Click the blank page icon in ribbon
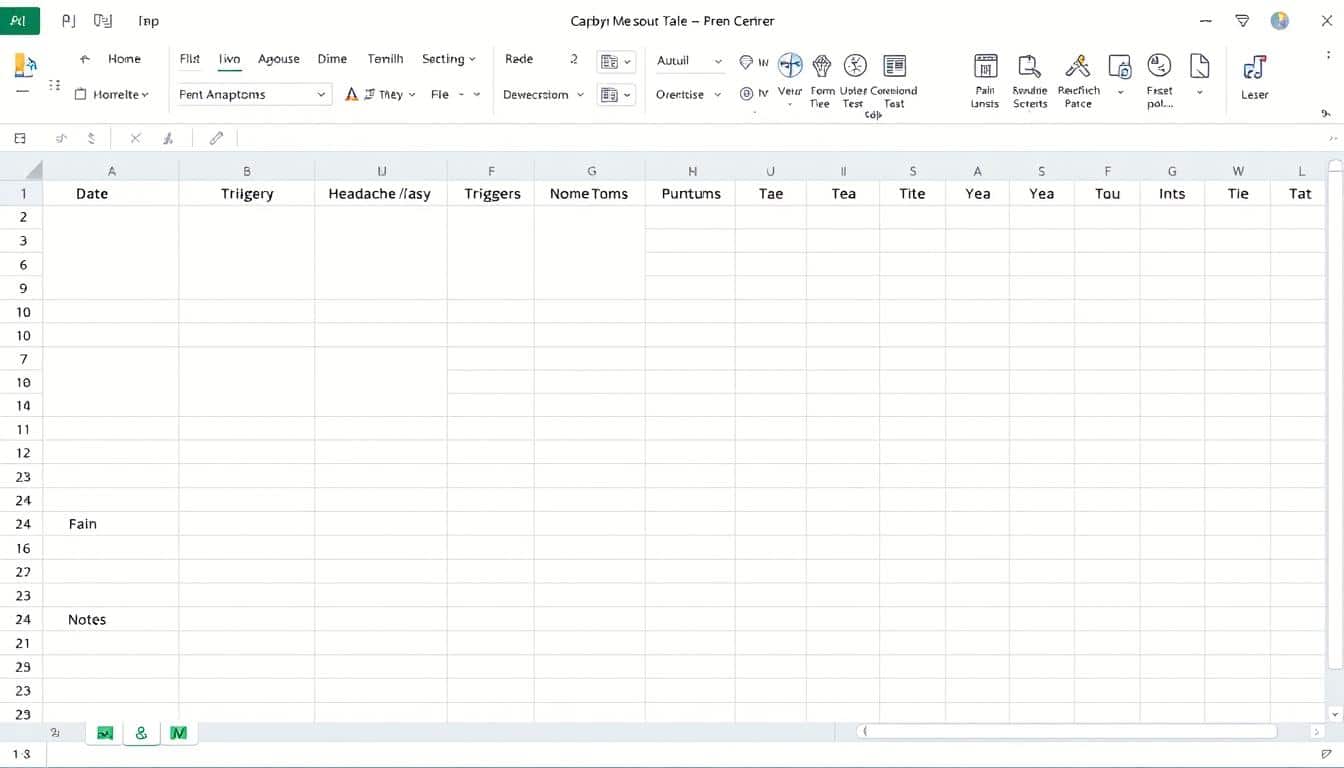Image resolution: width=1344 pixels, height=768 pixels. [1200, 66]
